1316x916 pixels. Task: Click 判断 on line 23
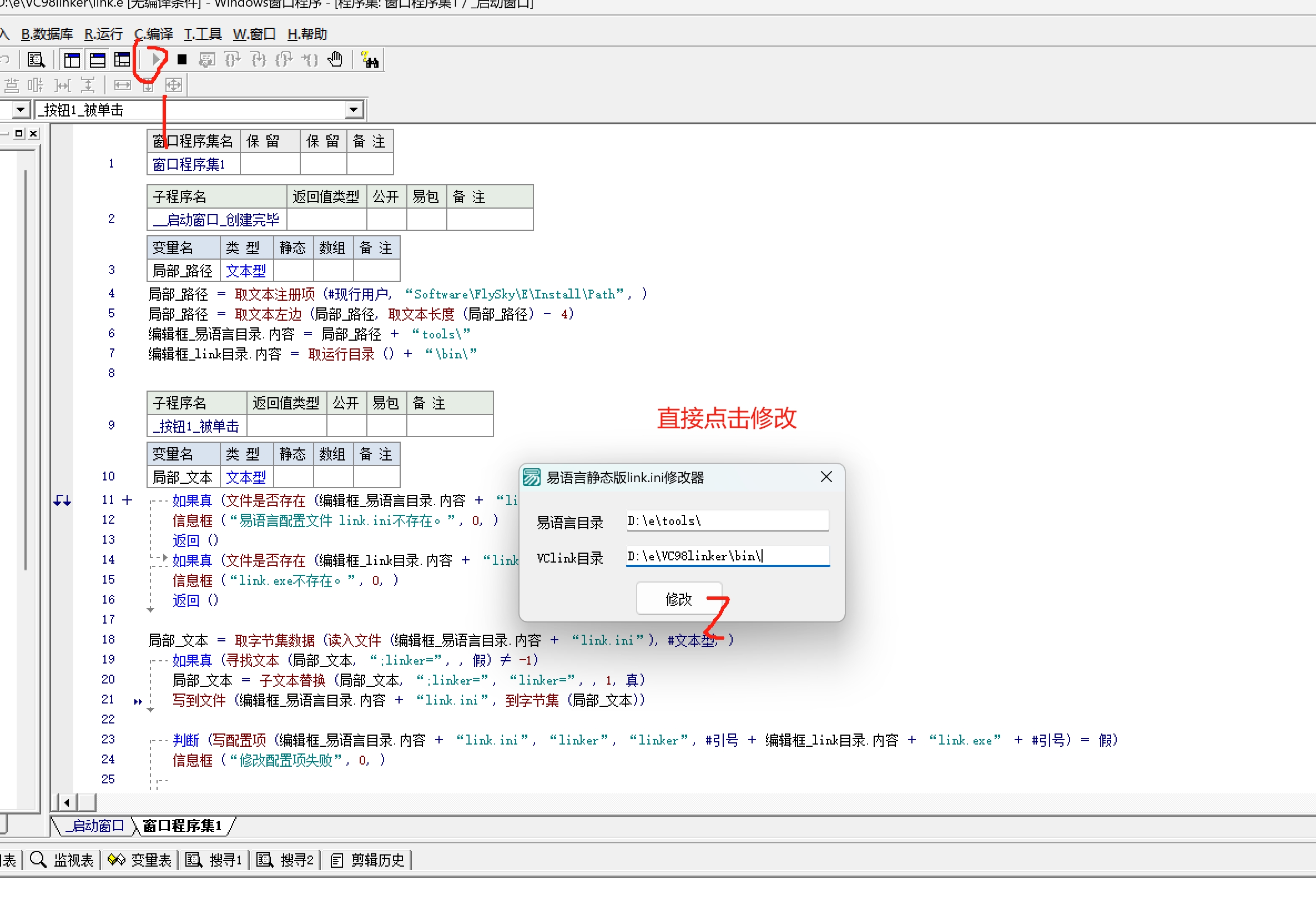(x=186, y=740)
